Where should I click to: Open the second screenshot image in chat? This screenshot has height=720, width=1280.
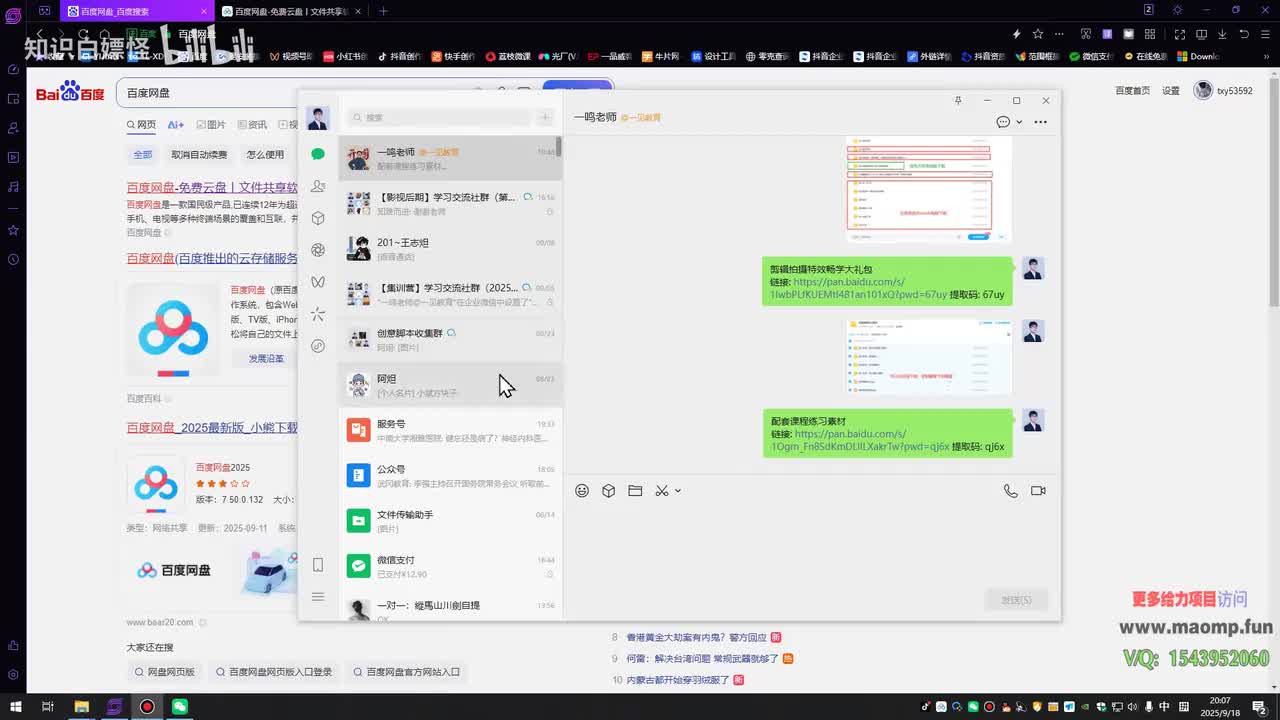pyautogui.click(x=928, y=356)
